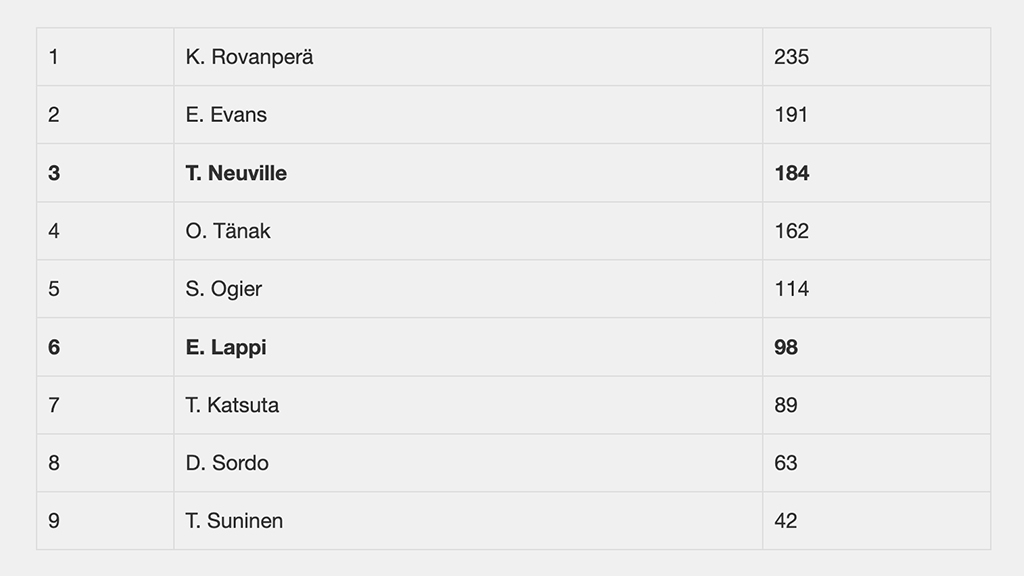The image size is (1024, 576).
Task: Select position number 9 cell
Action: point(105,520)
